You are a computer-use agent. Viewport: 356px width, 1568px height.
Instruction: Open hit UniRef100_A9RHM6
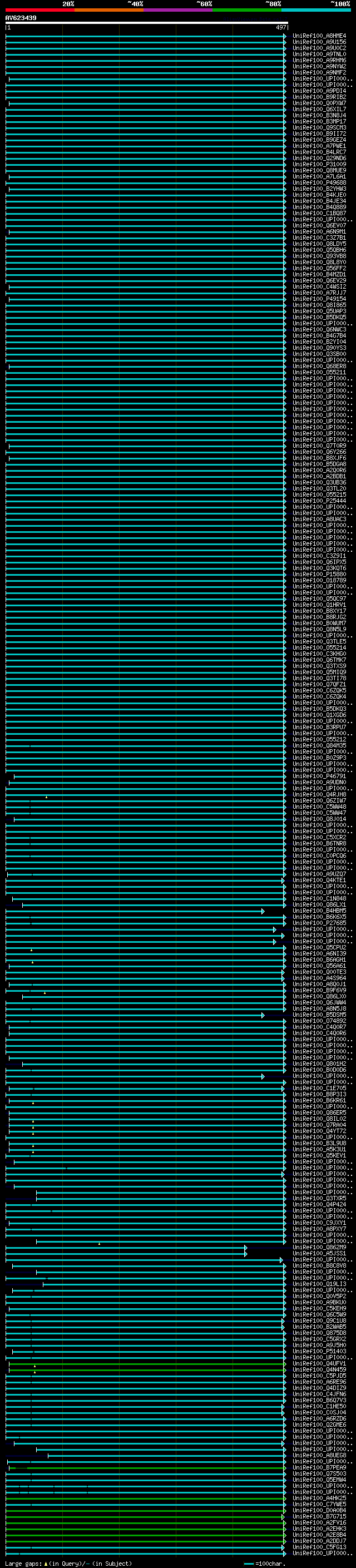319,60
